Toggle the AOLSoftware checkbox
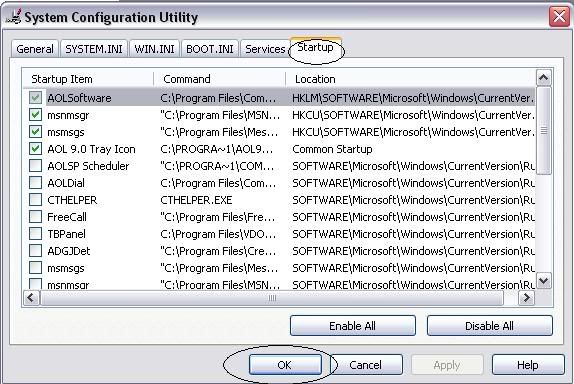 pos(36,98)
